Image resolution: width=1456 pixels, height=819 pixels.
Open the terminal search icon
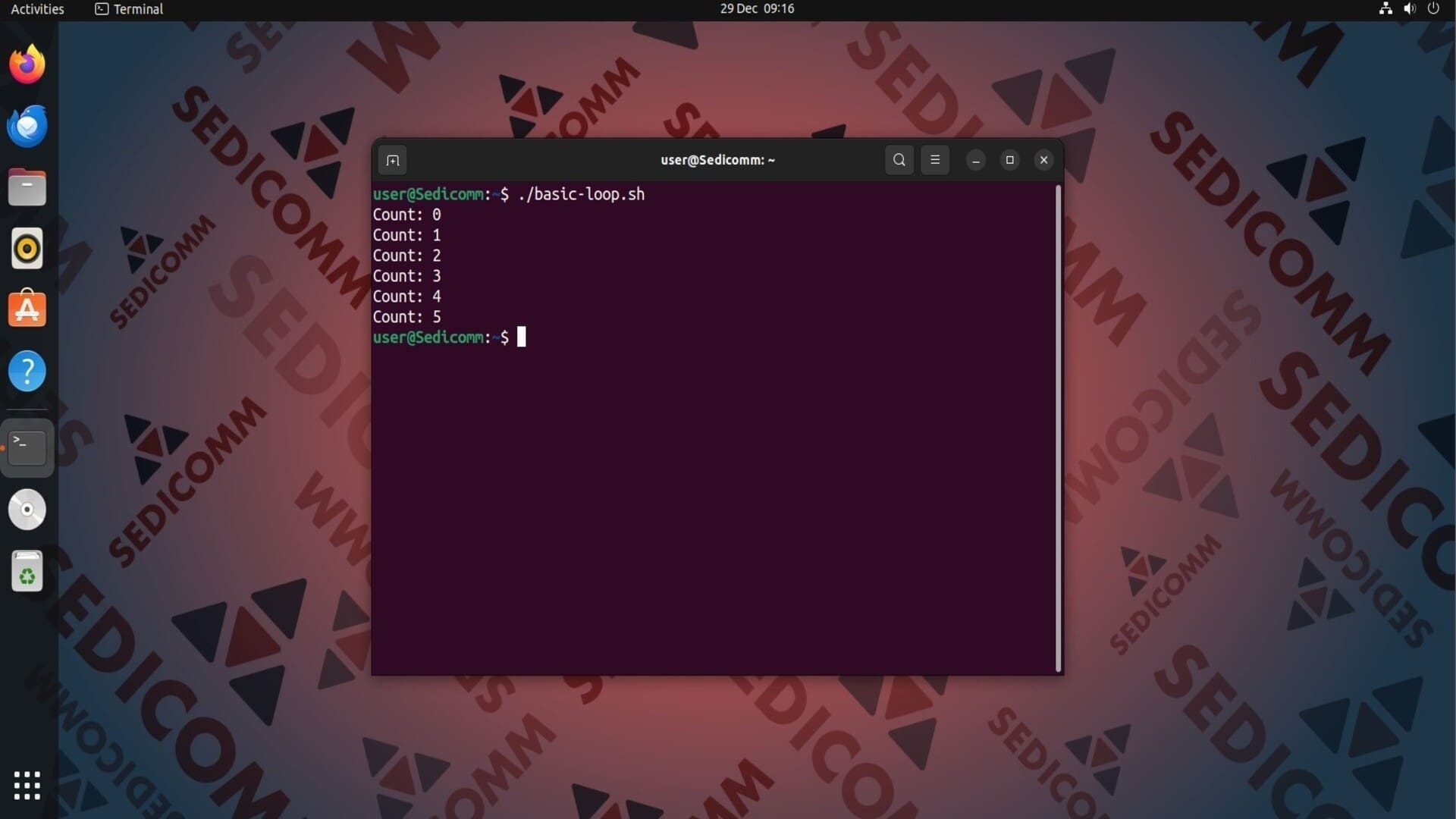pyautogui.click(x=899, y=160)
